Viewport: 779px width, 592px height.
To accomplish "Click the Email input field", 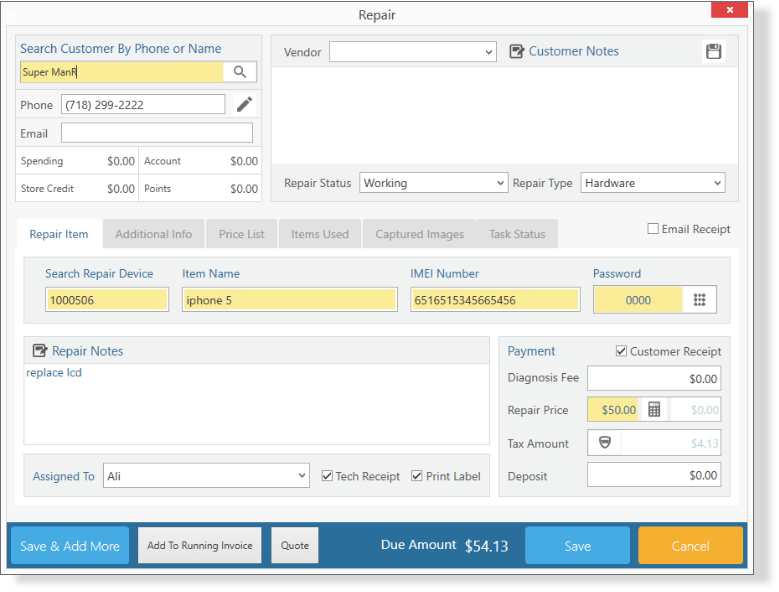I will pos(157,133).
